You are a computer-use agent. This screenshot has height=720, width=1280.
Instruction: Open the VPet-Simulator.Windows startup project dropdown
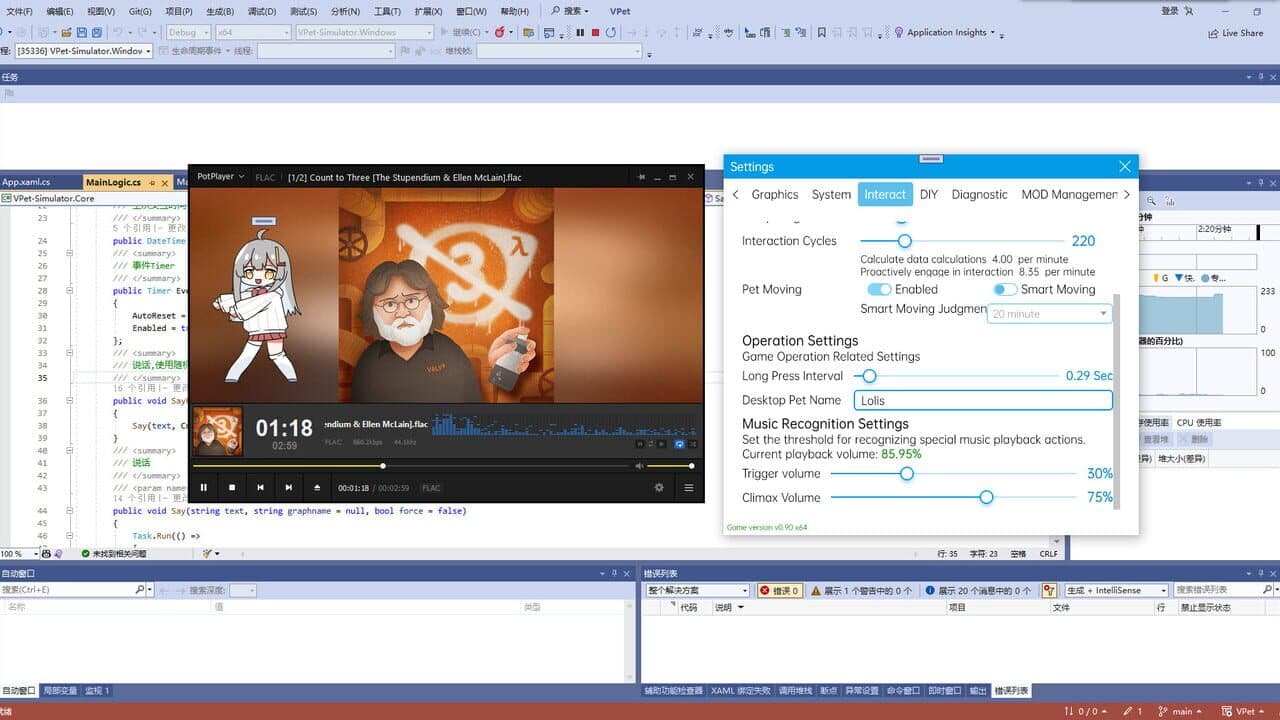point(364,32)
